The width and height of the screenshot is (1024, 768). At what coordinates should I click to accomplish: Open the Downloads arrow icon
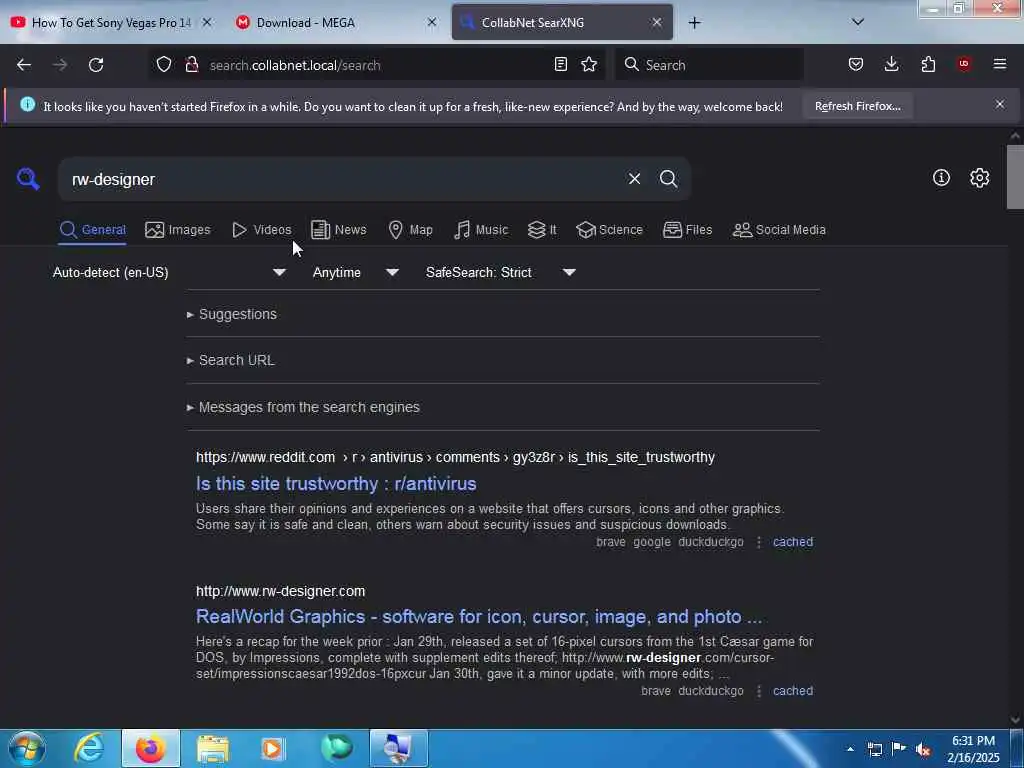(891, 64)
